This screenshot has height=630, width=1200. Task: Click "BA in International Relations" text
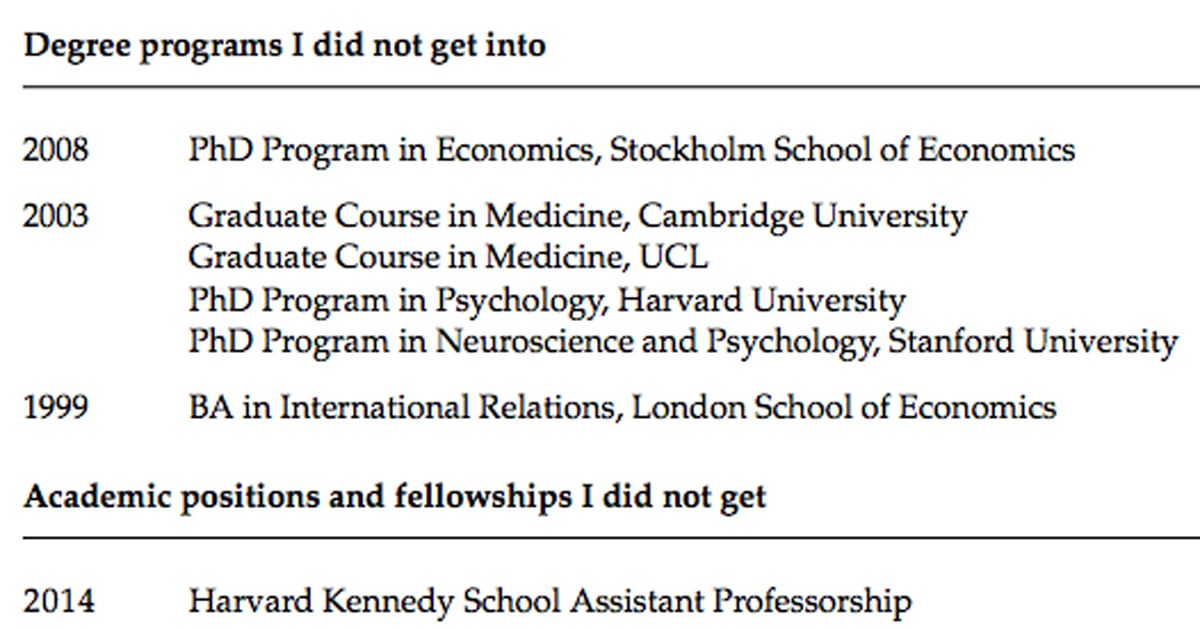pyautogui.click(x=404, y=407)
